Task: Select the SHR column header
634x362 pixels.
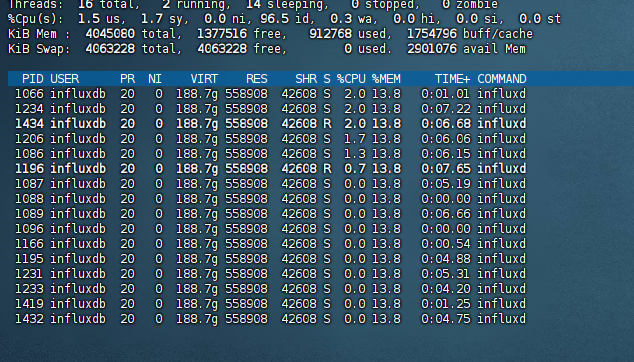Action: point(306,78)
